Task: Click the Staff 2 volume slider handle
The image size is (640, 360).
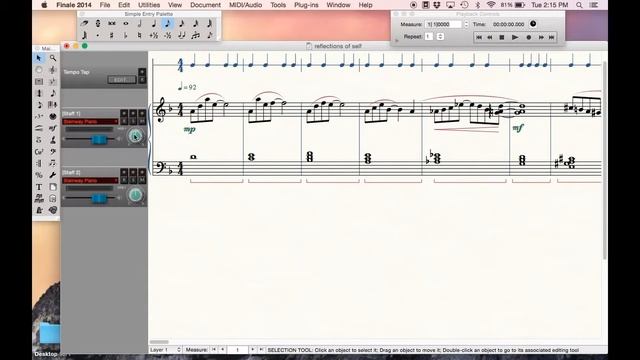Action: pos(99,198)
